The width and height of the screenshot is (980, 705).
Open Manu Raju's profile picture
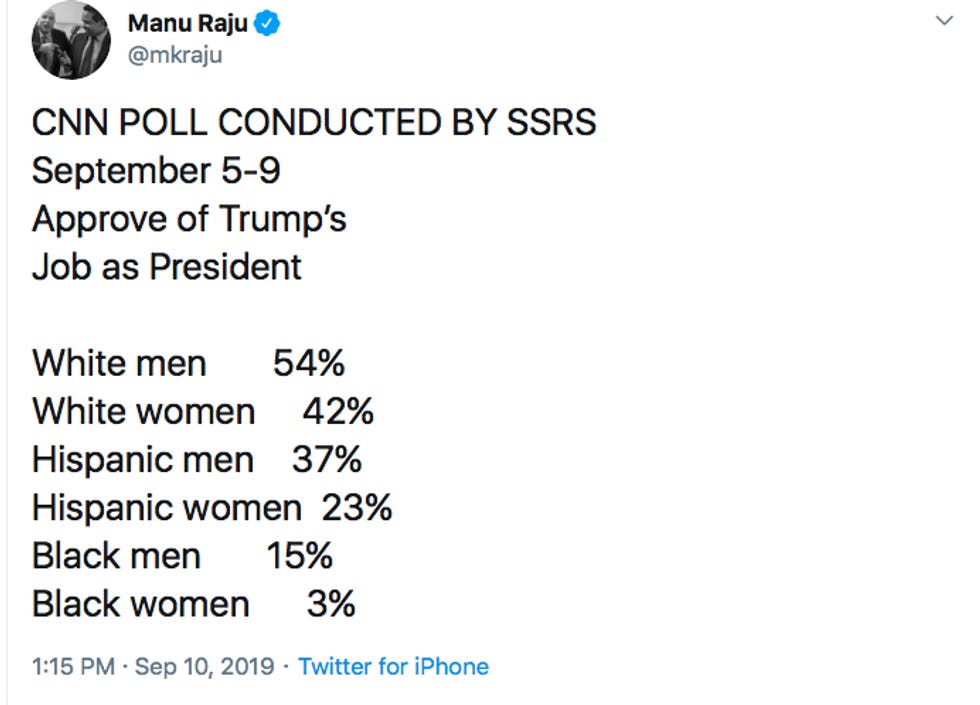point(71,40)
